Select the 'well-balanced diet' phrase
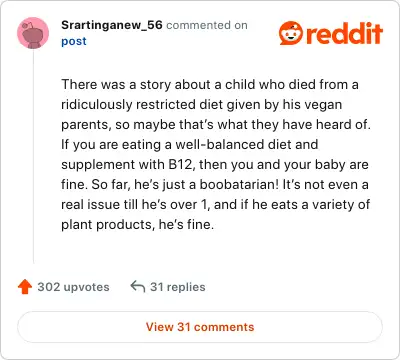Image resolution: width=400 pixels, height=360 pixels. coord(247,144)
